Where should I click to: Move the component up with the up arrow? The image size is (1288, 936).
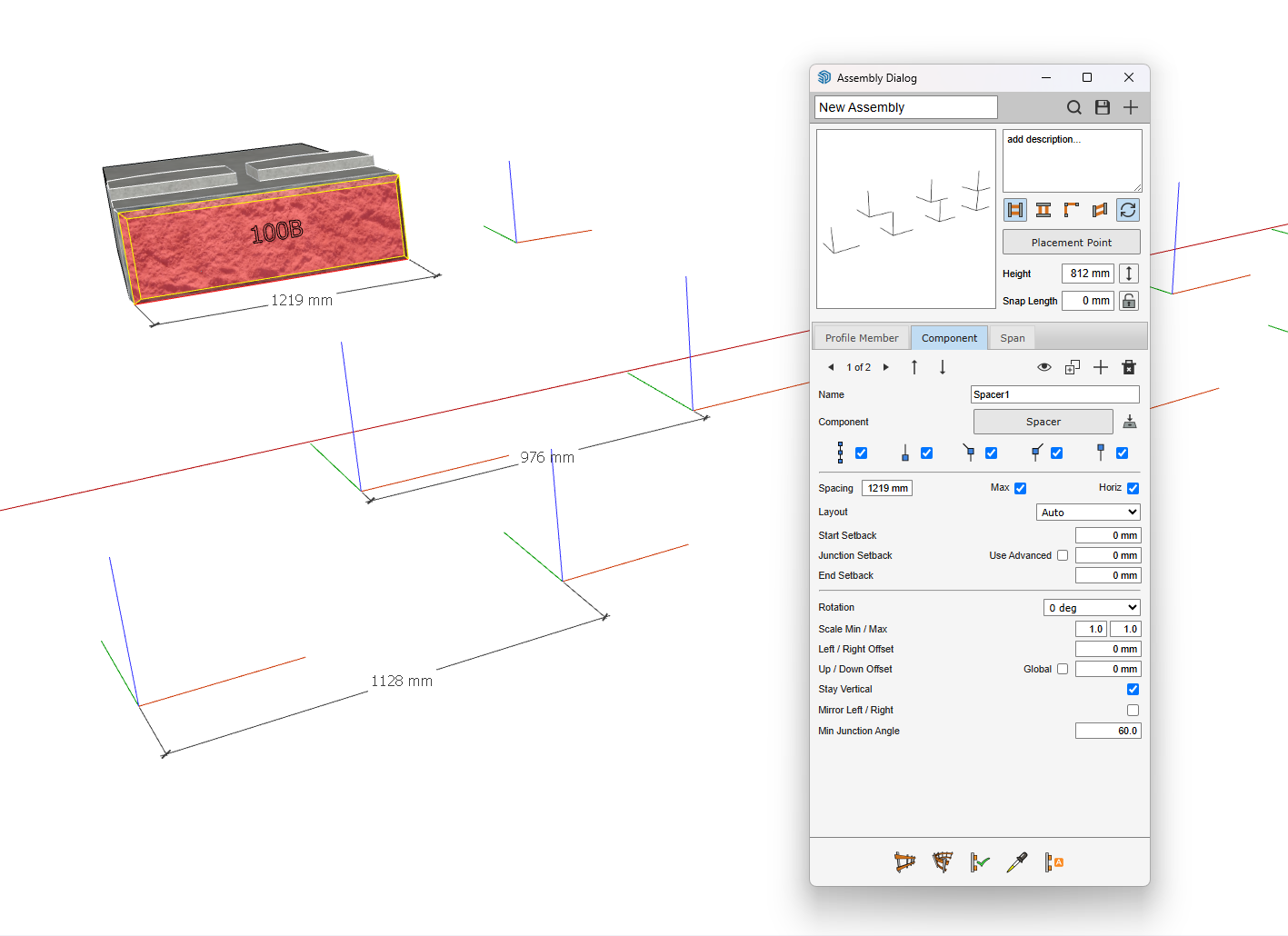tap(914, 367)
